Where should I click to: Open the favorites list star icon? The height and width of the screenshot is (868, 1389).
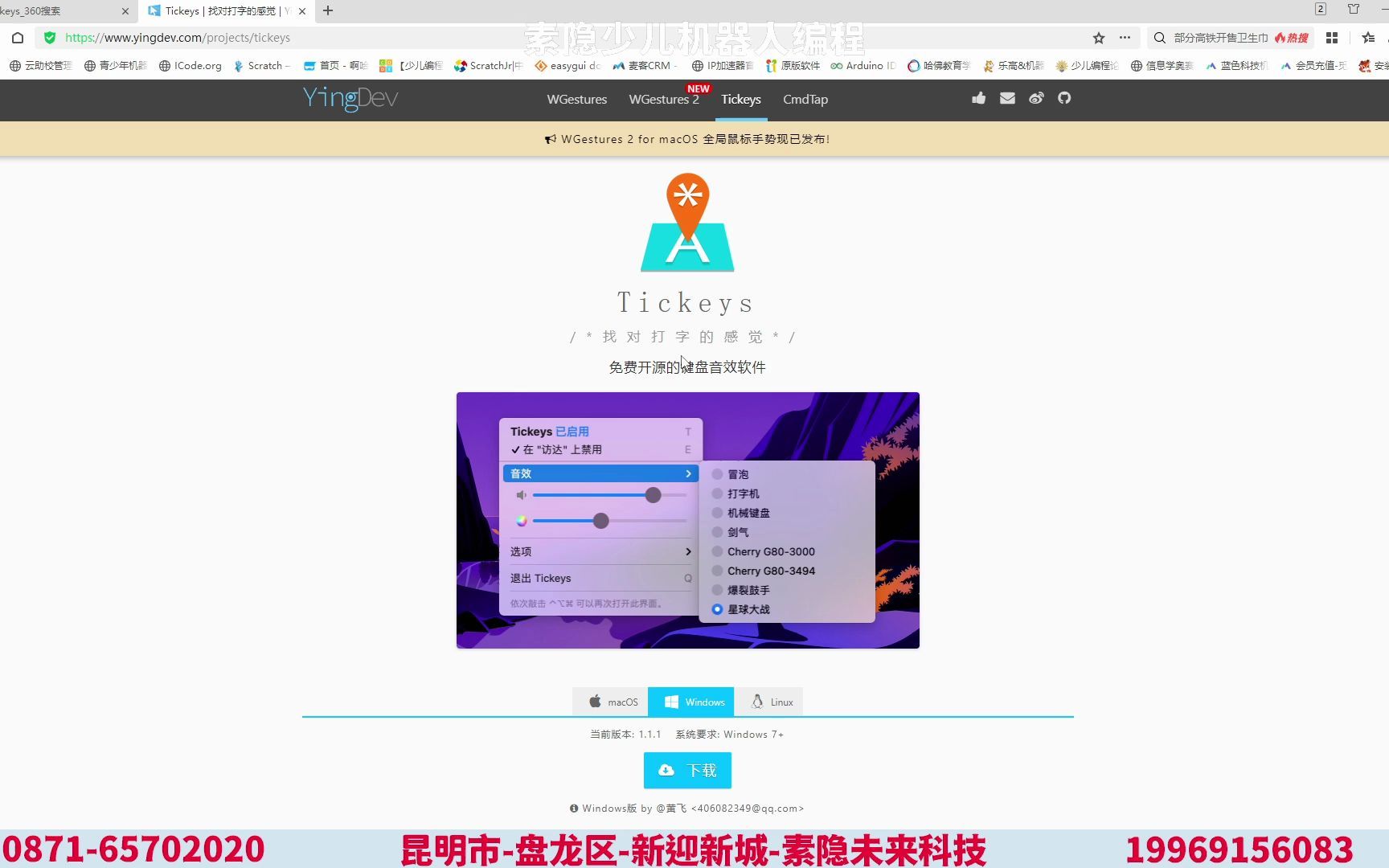1368,38
